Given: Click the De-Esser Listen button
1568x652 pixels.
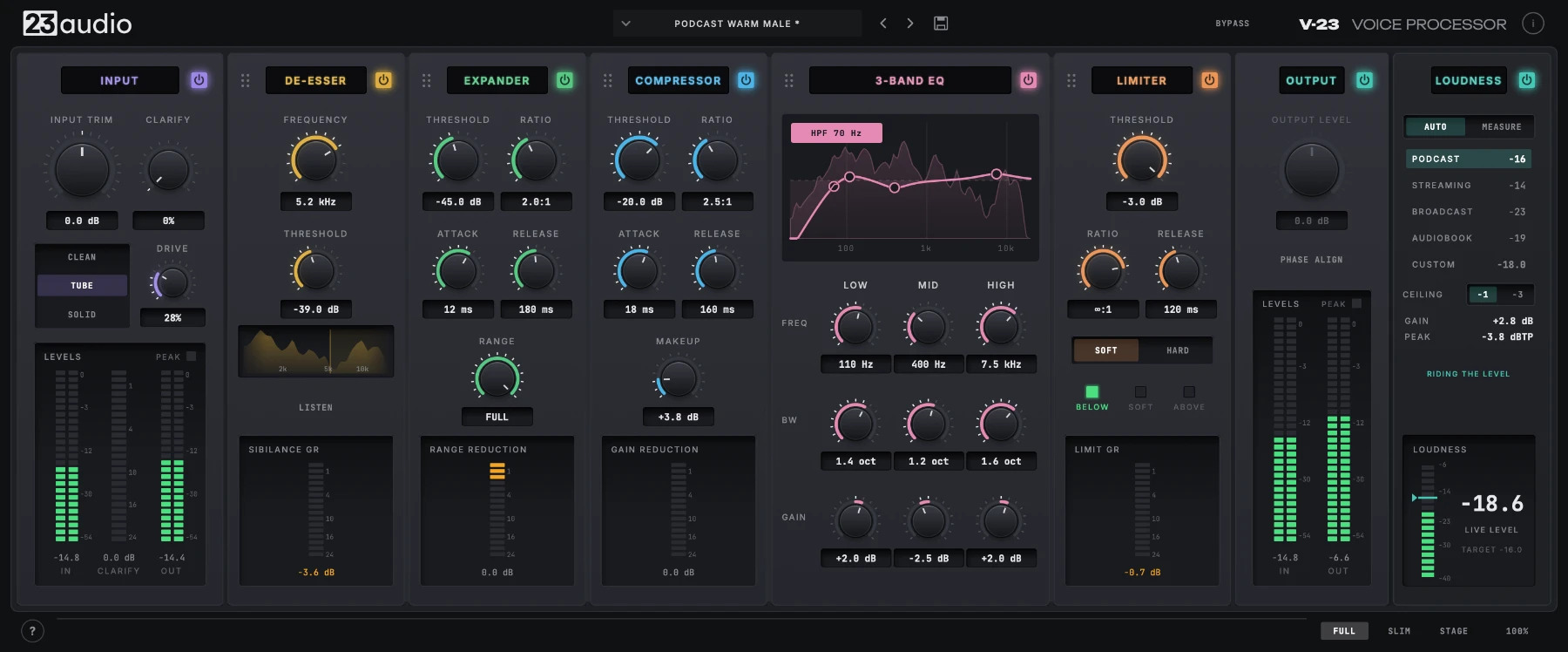Looking at the screenshot, I should [x=315, y=407].
